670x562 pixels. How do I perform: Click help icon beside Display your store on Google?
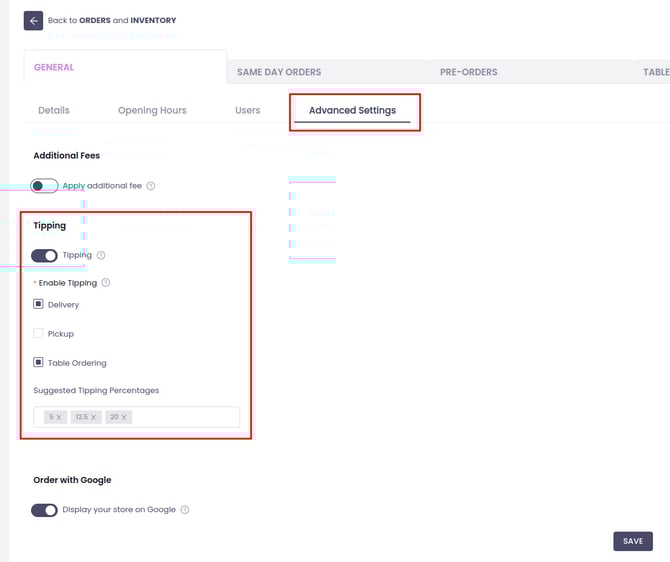[x=185, y=510]
